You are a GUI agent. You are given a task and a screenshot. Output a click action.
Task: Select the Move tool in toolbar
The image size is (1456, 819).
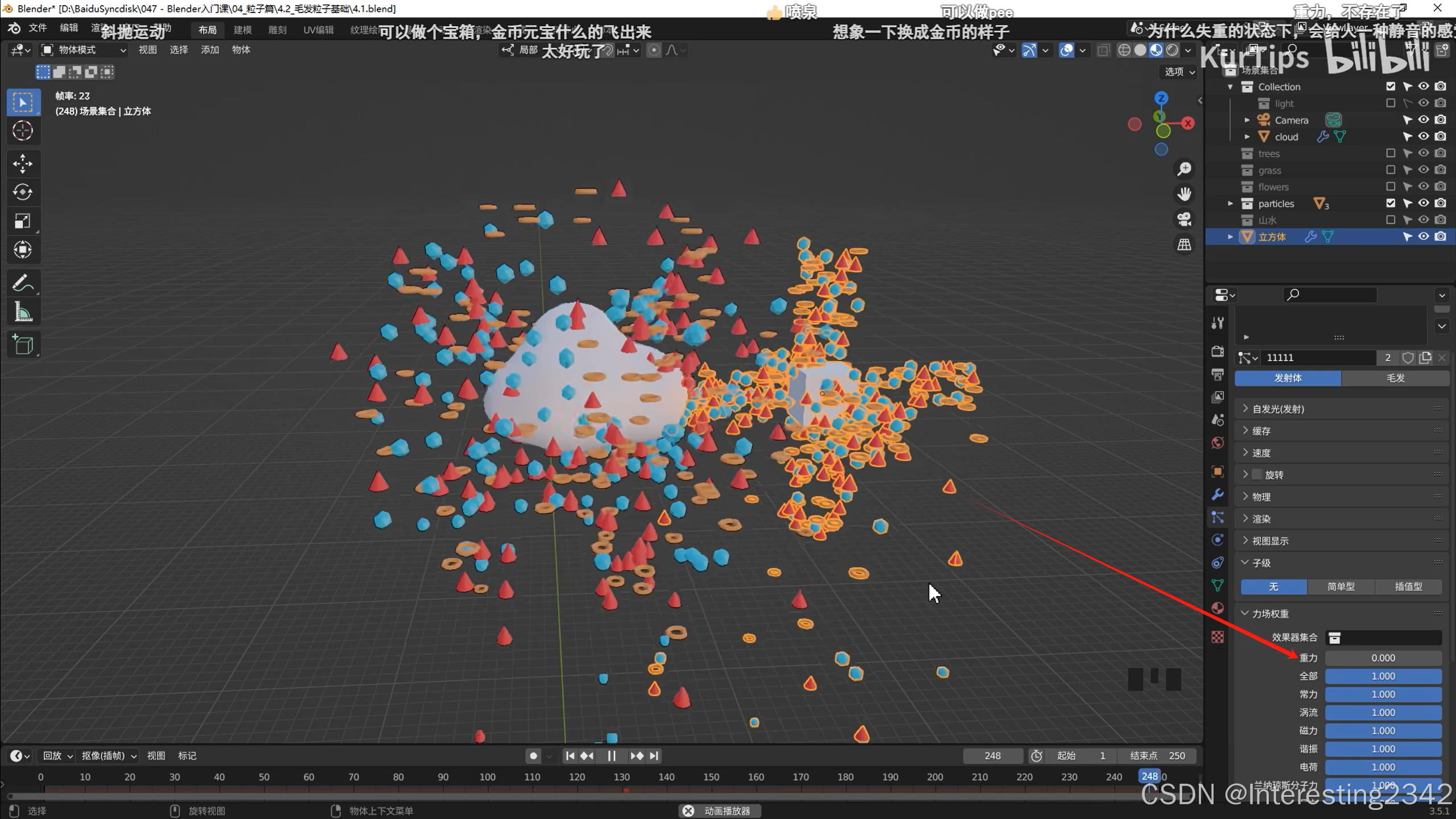[23, 164]
